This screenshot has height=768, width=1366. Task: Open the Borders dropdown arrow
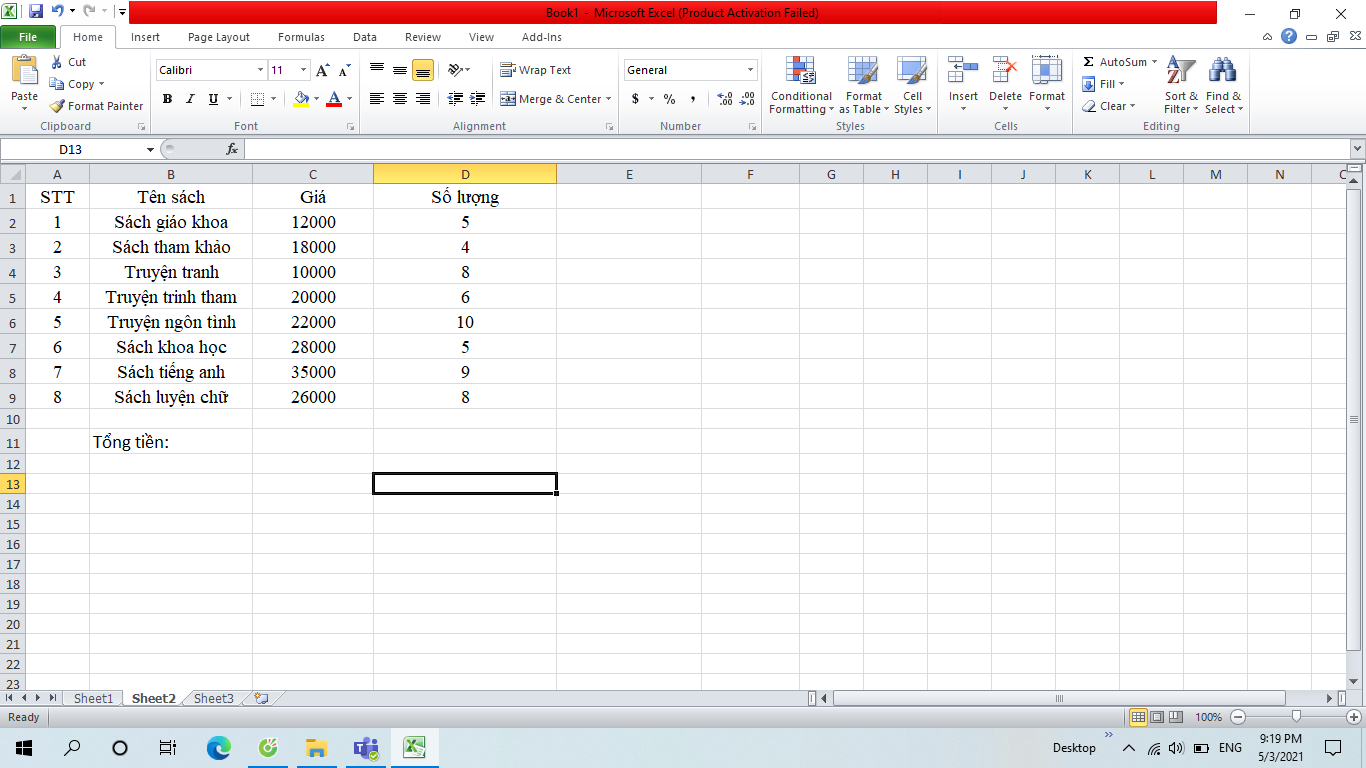(275, 99)
